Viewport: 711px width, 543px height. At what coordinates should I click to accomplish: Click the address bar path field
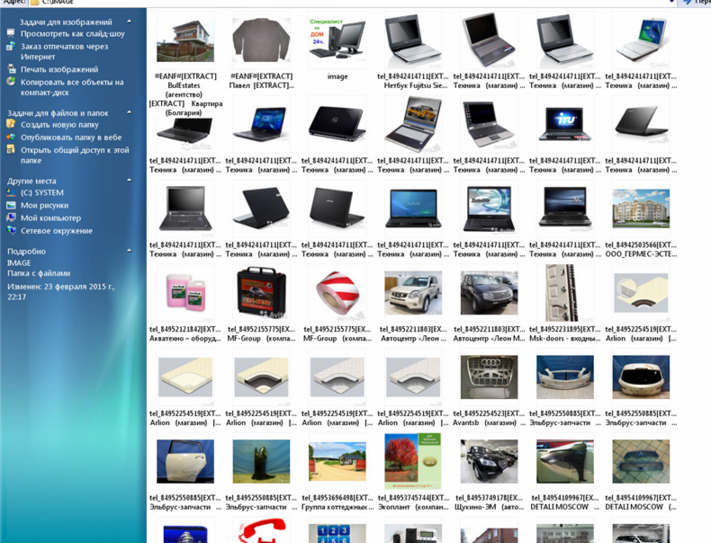354,2
